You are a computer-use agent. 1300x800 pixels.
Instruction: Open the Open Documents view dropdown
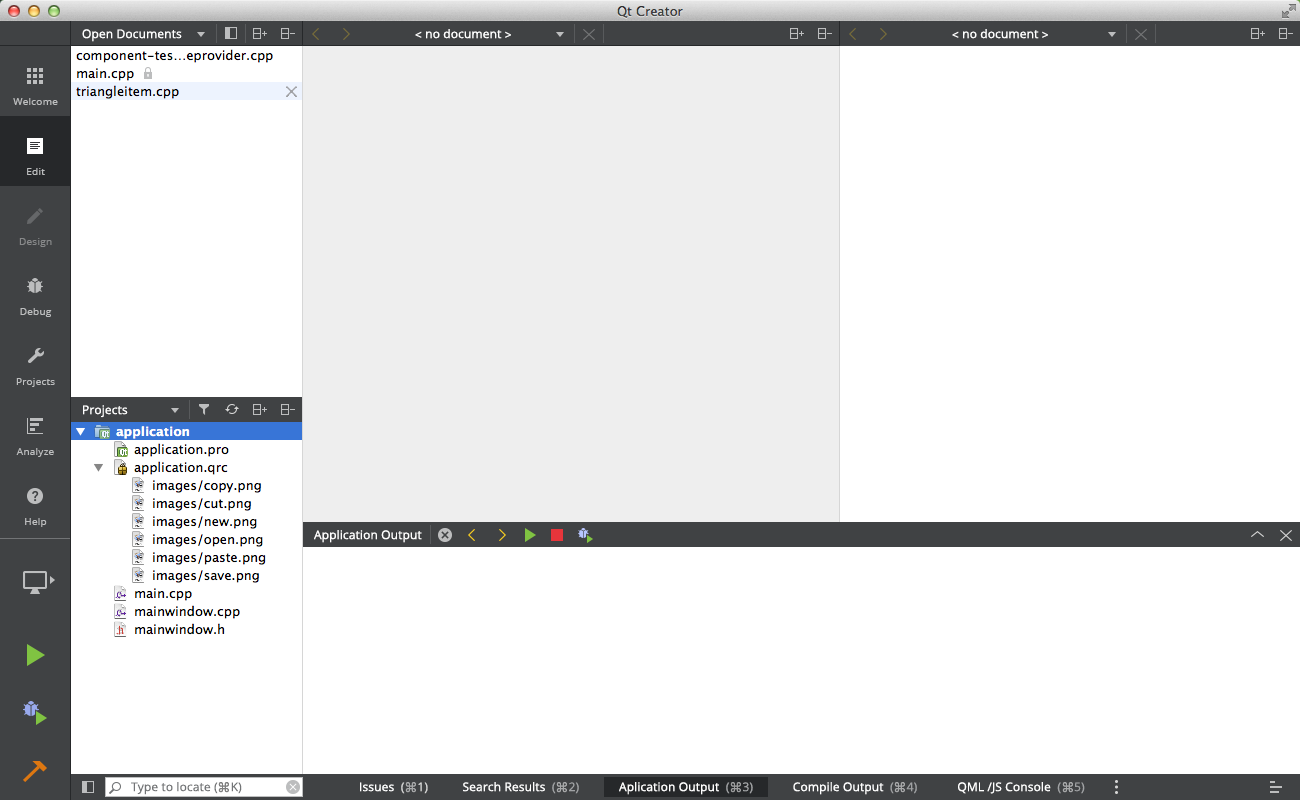[x=201, y=34]
